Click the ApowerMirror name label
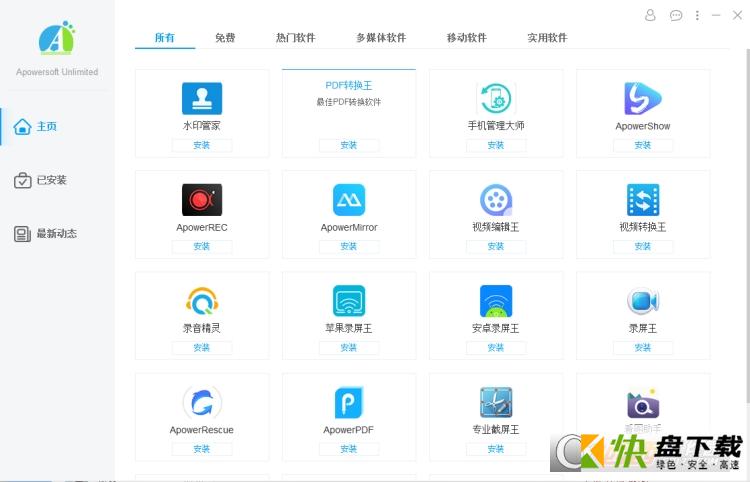 point(349,228)
